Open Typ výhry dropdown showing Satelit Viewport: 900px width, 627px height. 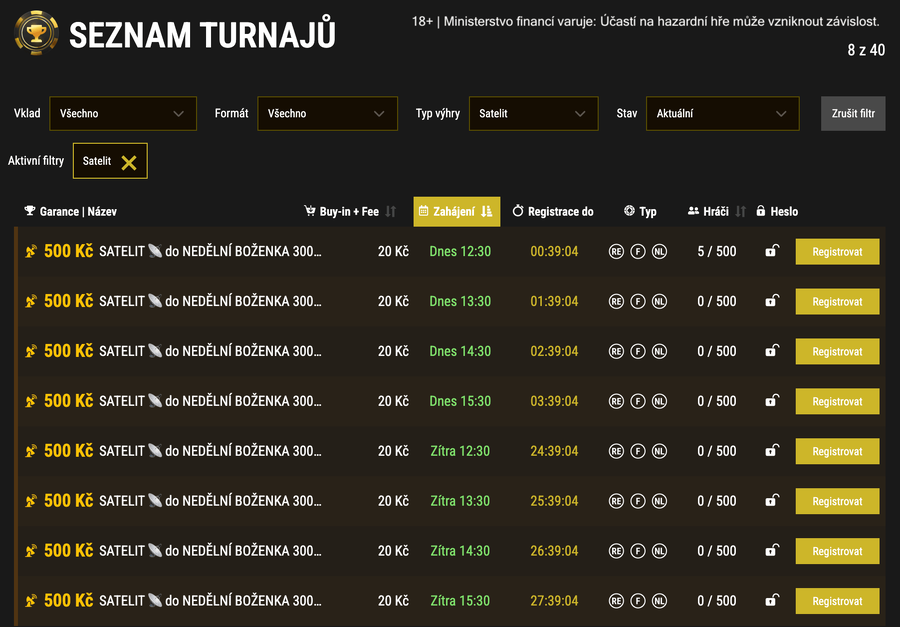[x=532, y=114]
